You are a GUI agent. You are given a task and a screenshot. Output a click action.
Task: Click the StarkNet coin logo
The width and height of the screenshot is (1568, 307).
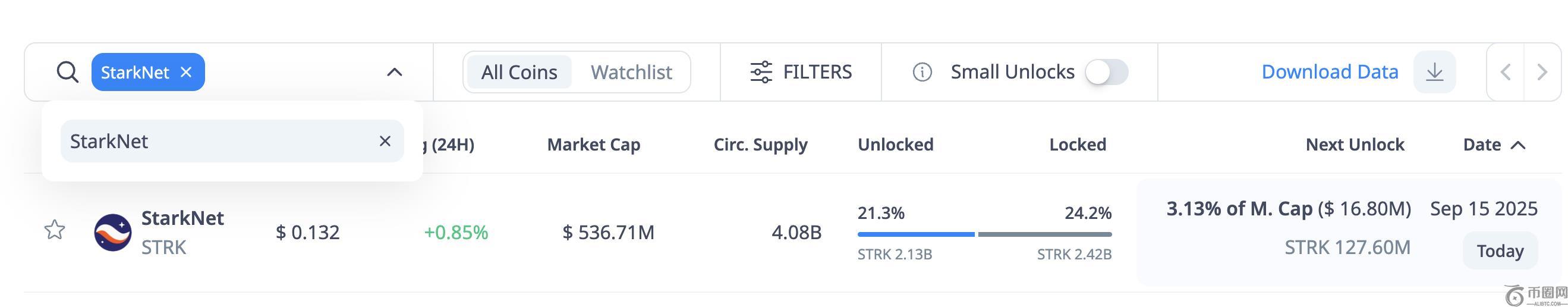[112, 232]
